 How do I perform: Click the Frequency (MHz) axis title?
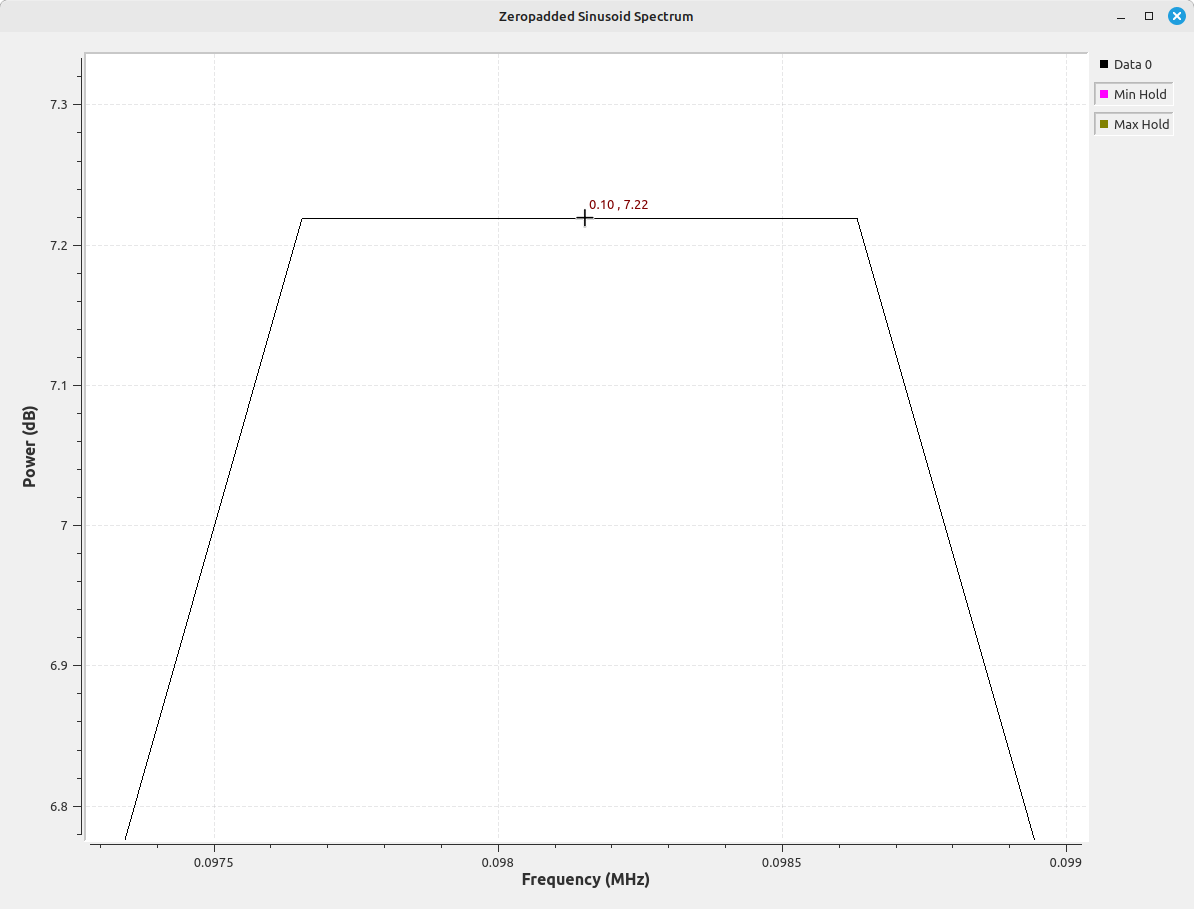(585, 880)
